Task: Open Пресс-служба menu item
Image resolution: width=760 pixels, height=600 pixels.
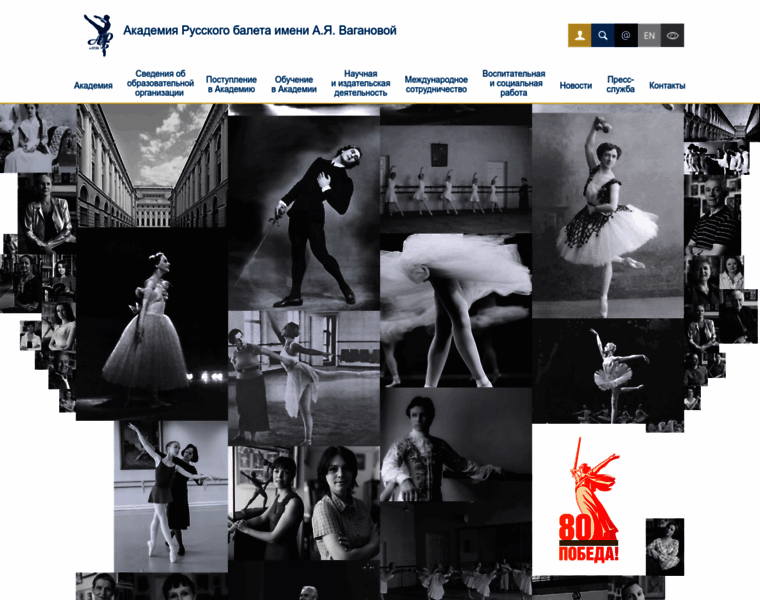Action: click(x=620, y=84)
